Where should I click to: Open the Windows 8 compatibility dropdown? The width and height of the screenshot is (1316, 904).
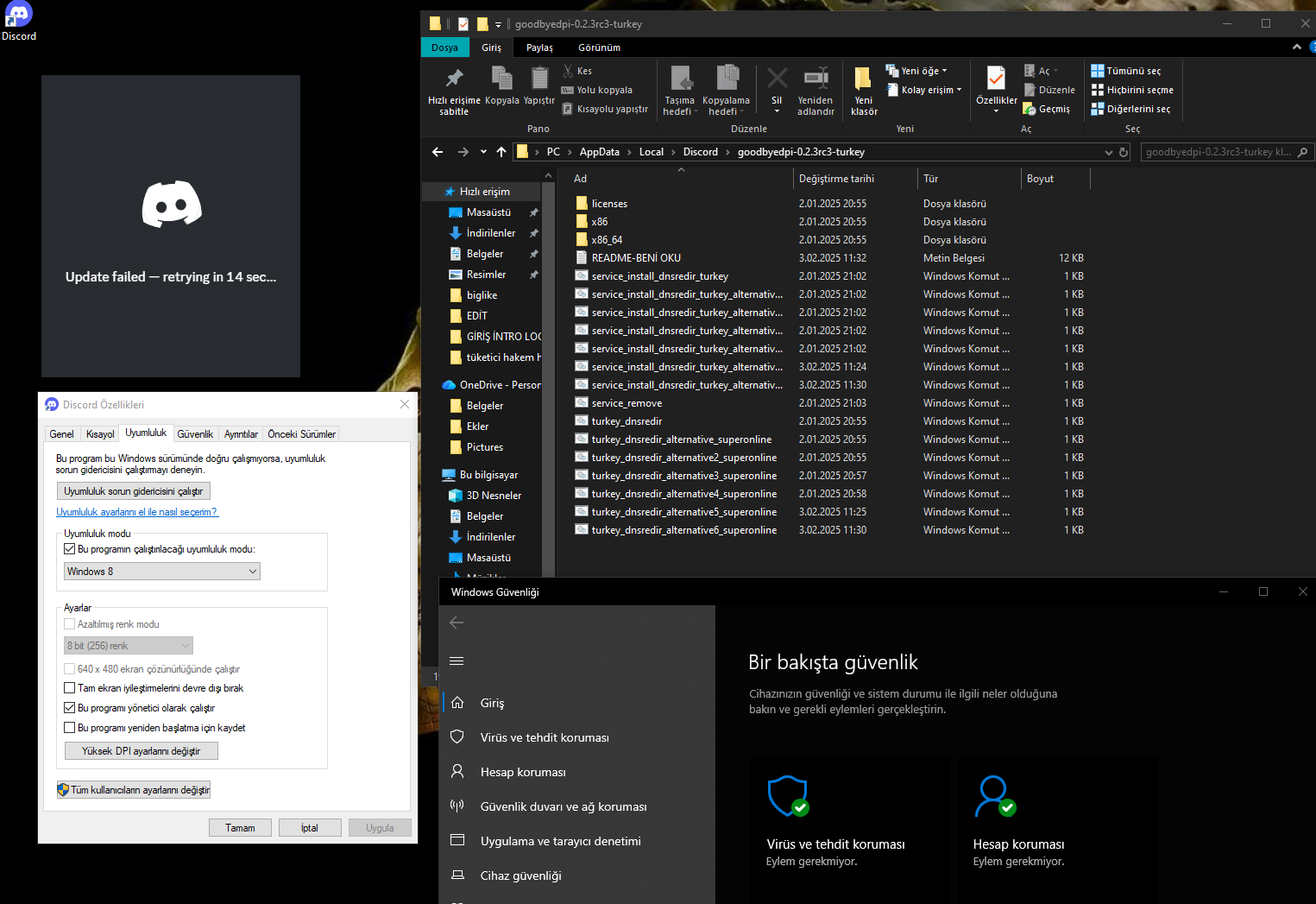click(162, 572)
